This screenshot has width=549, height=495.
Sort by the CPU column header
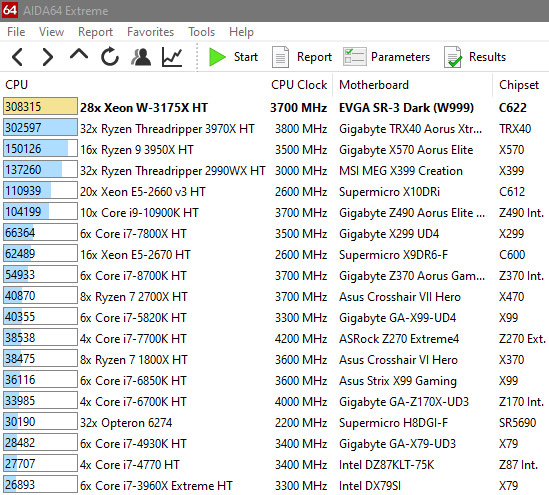coord(16,85)
